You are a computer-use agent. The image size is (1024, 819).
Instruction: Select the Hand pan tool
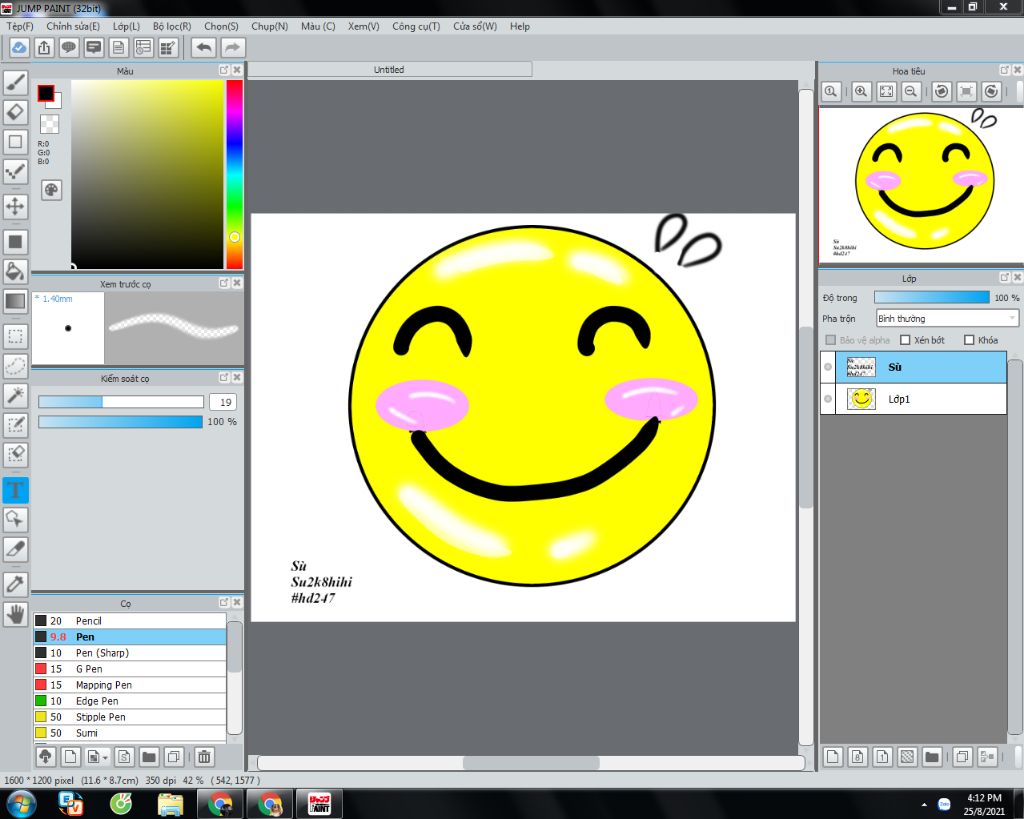pyautogui.click(x=16, y=613)
